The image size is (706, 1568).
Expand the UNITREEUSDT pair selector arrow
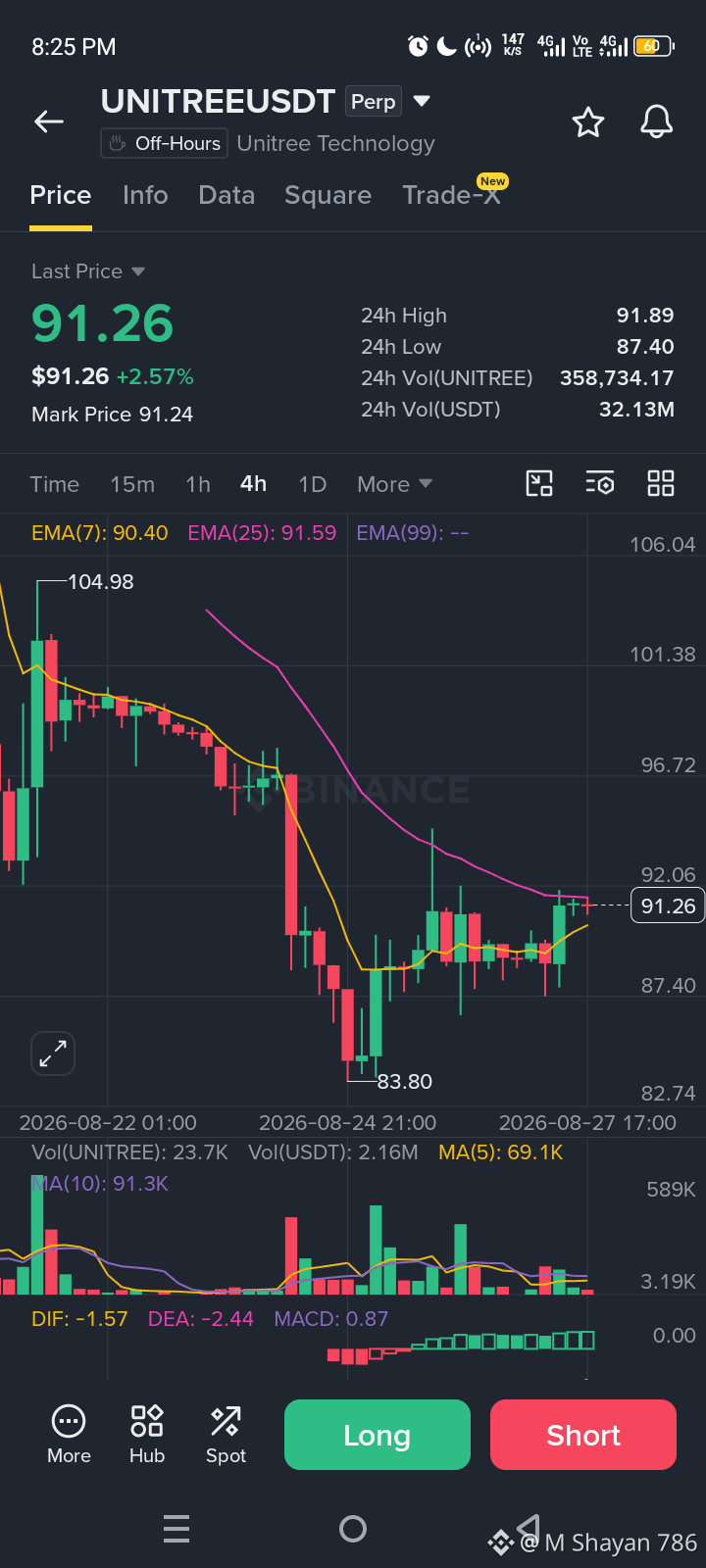(422, 101)
